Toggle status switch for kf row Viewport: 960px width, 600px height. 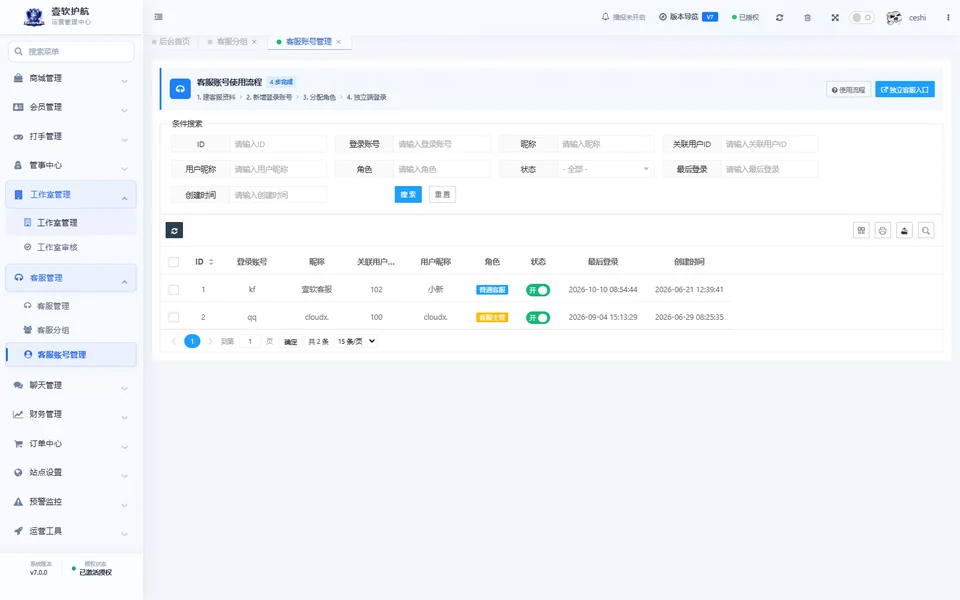click(538, 290)
